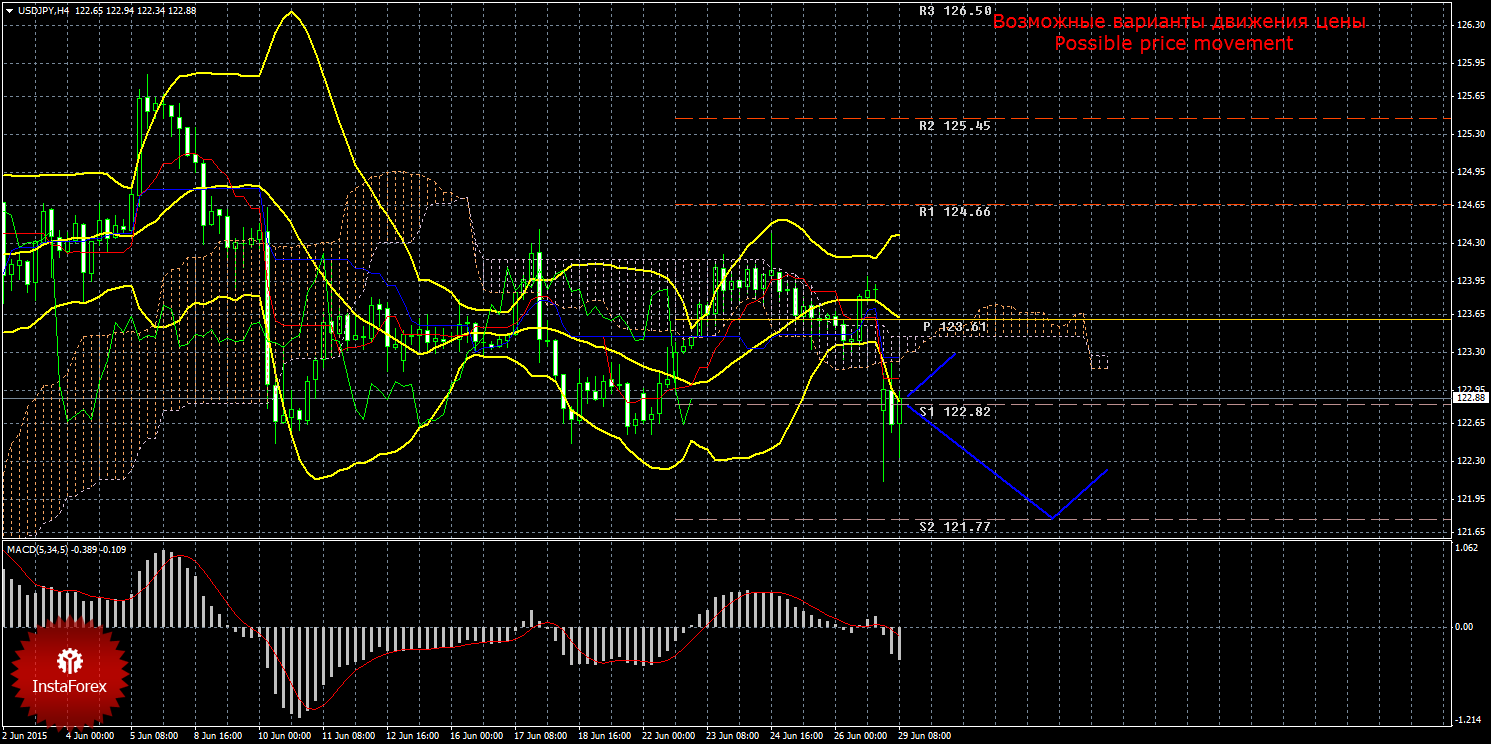Click the current price tag 122.88

[x=1468, y=398]
